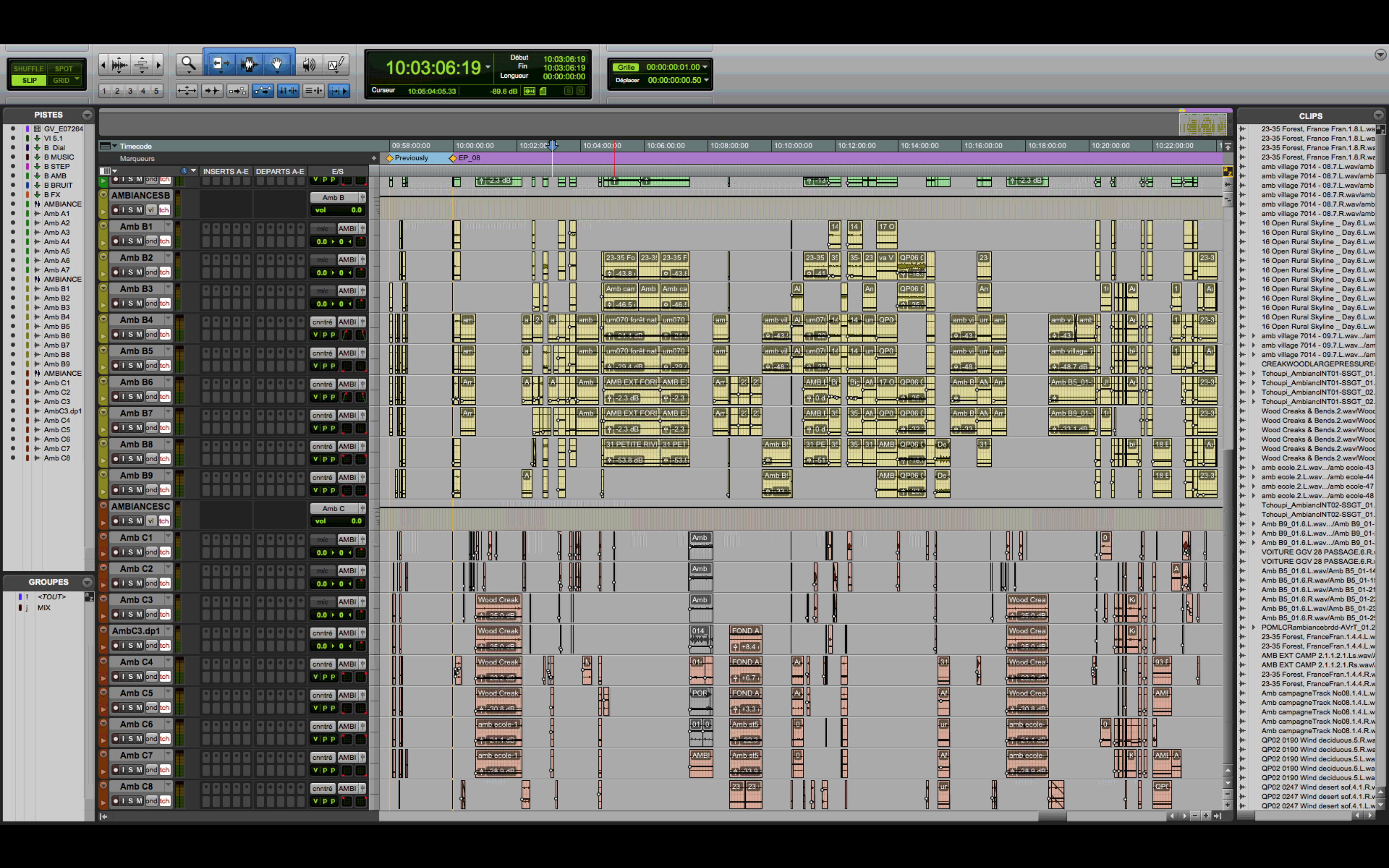The image size is (1389, 868).
Task: Select the Grabber hand tool
Action: 277,64
